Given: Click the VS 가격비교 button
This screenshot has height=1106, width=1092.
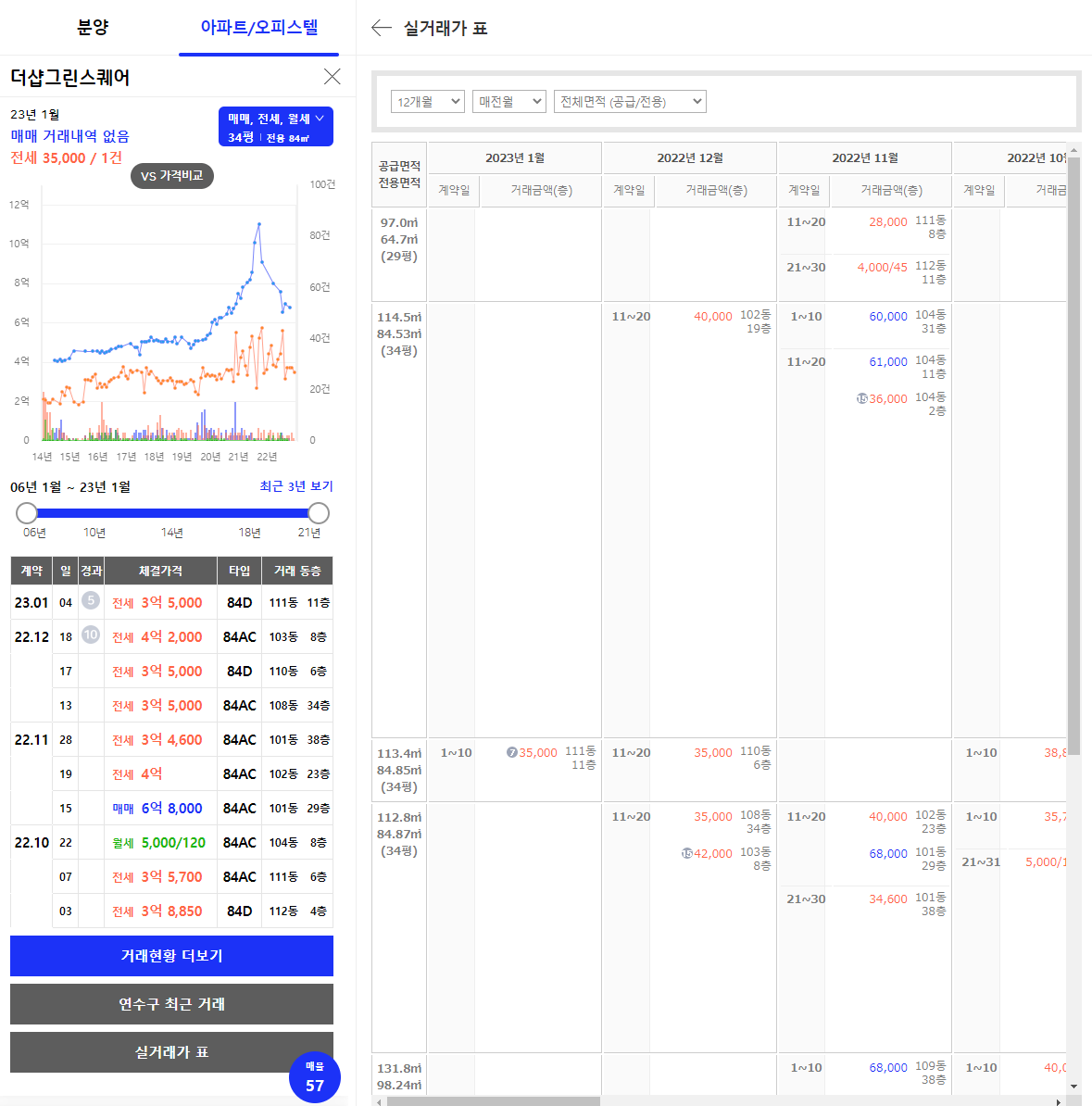Looking at the screenshot, I should click(x=172, y=176).
